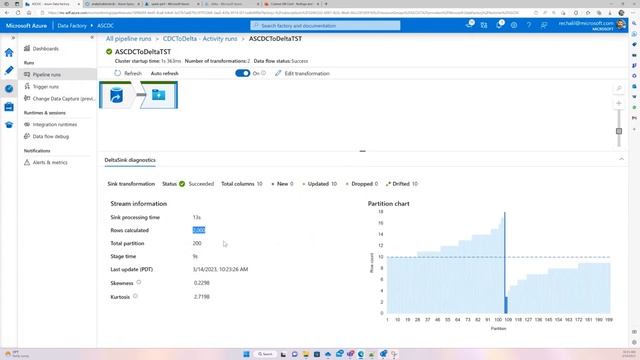Open the user account avatar

pos(621,25)
